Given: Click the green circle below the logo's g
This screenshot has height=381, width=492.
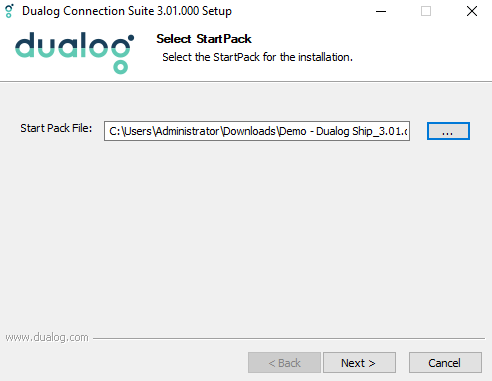Looking at the screenshot, I should [x=121, y=67].
